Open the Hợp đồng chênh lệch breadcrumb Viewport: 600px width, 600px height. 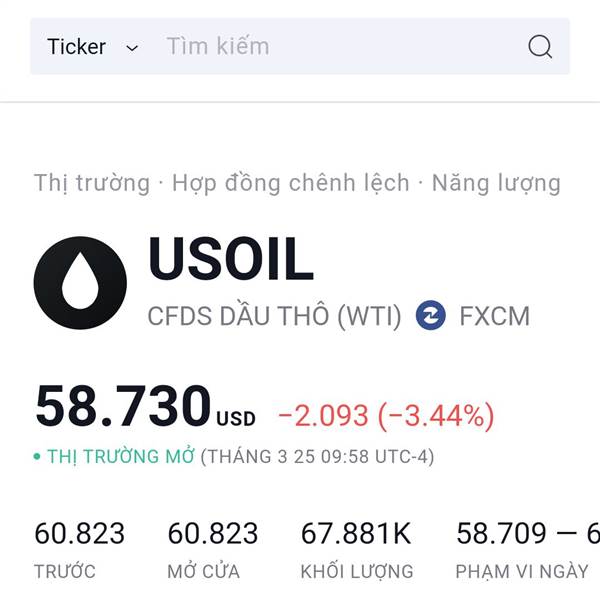pyautogui.click(x=291, y=183)
